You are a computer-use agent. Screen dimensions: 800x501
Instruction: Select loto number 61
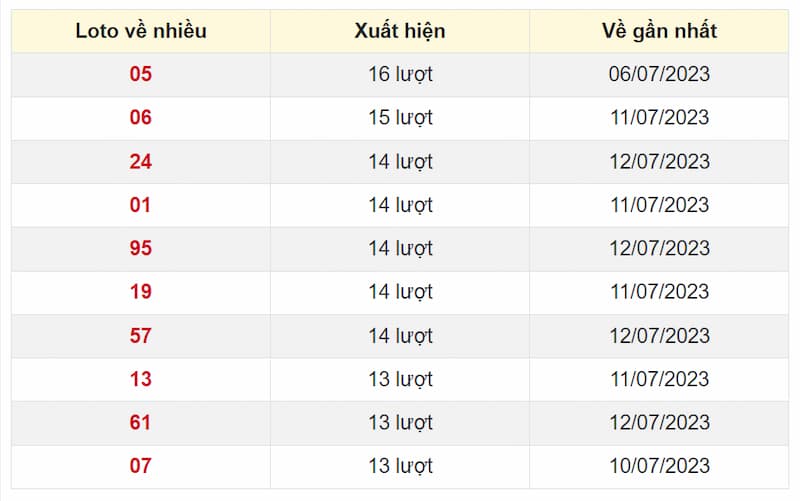pyautogui.click(x=141, y=423)
